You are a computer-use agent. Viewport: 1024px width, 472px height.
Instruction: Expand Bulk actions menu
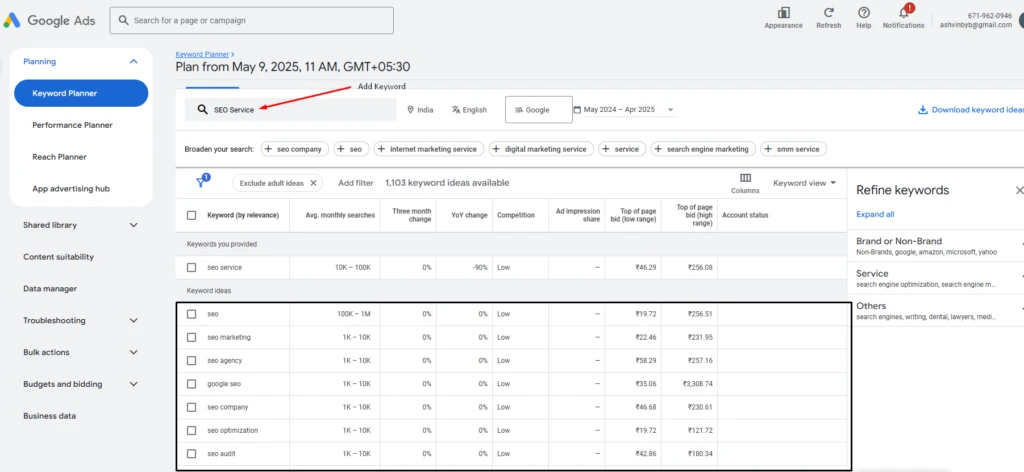click(x=134, y=353)
